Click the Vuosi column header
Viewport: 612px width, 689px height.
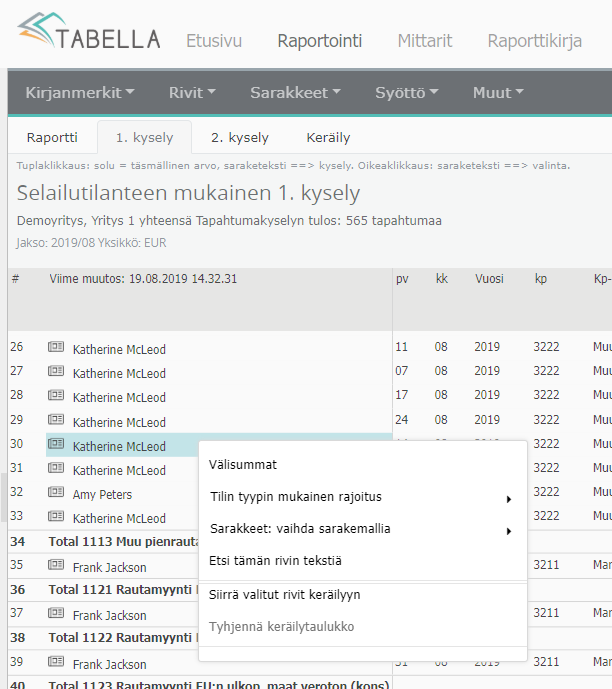coord(489,279)
